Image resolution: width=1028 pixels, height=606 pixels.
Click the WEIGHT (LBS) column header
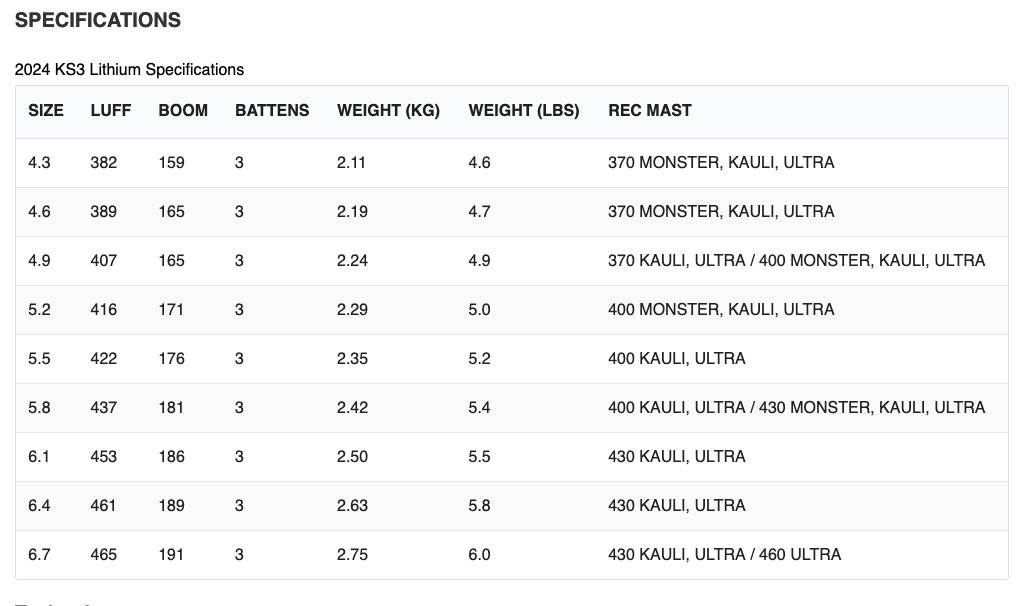(x=523, y=110)
